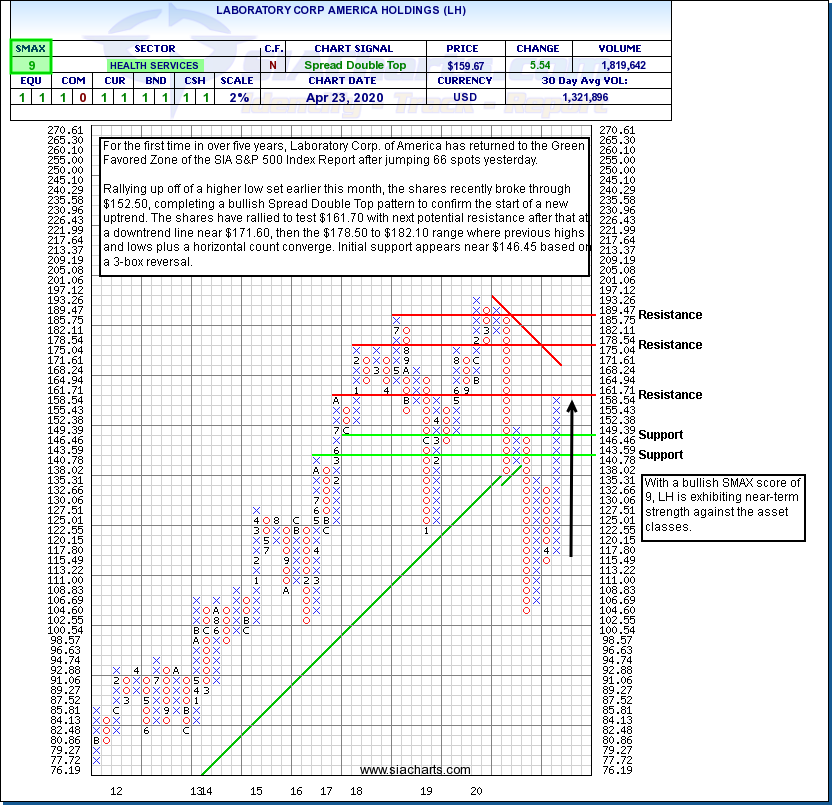Click the Spread Double Top chart signal

(x=353, y=65)
